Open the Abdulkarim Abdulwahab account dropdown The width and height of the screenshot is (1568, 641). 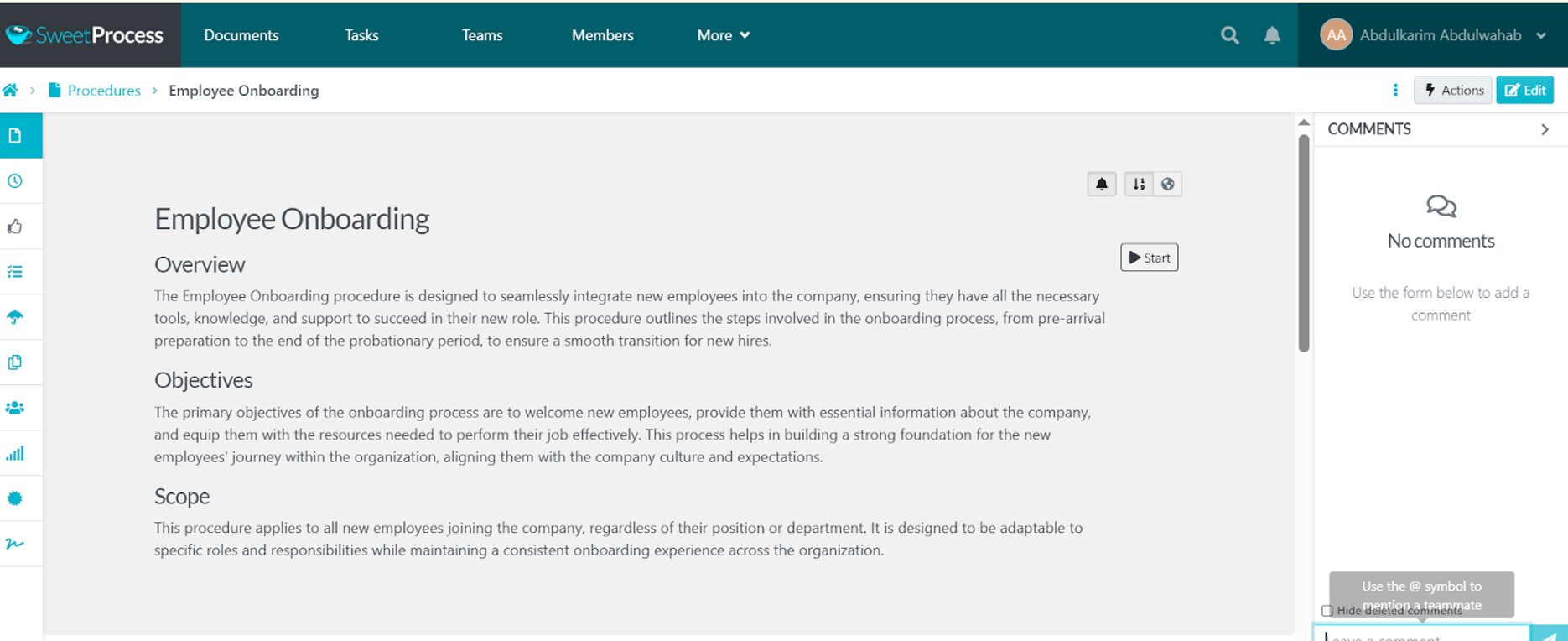click(x=1433, y=35)
